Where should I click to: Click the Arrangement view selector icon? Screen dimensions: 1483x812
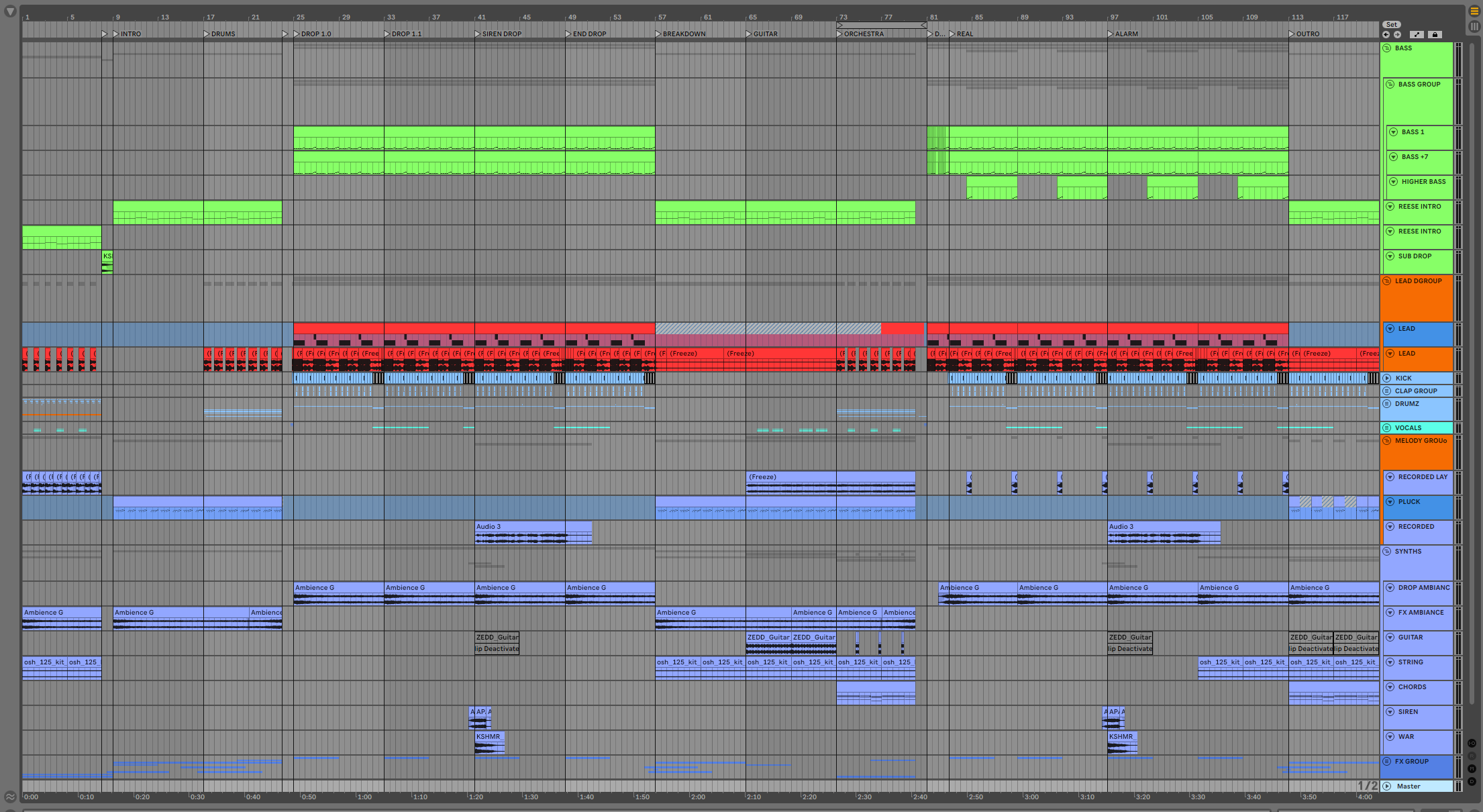1474,11
